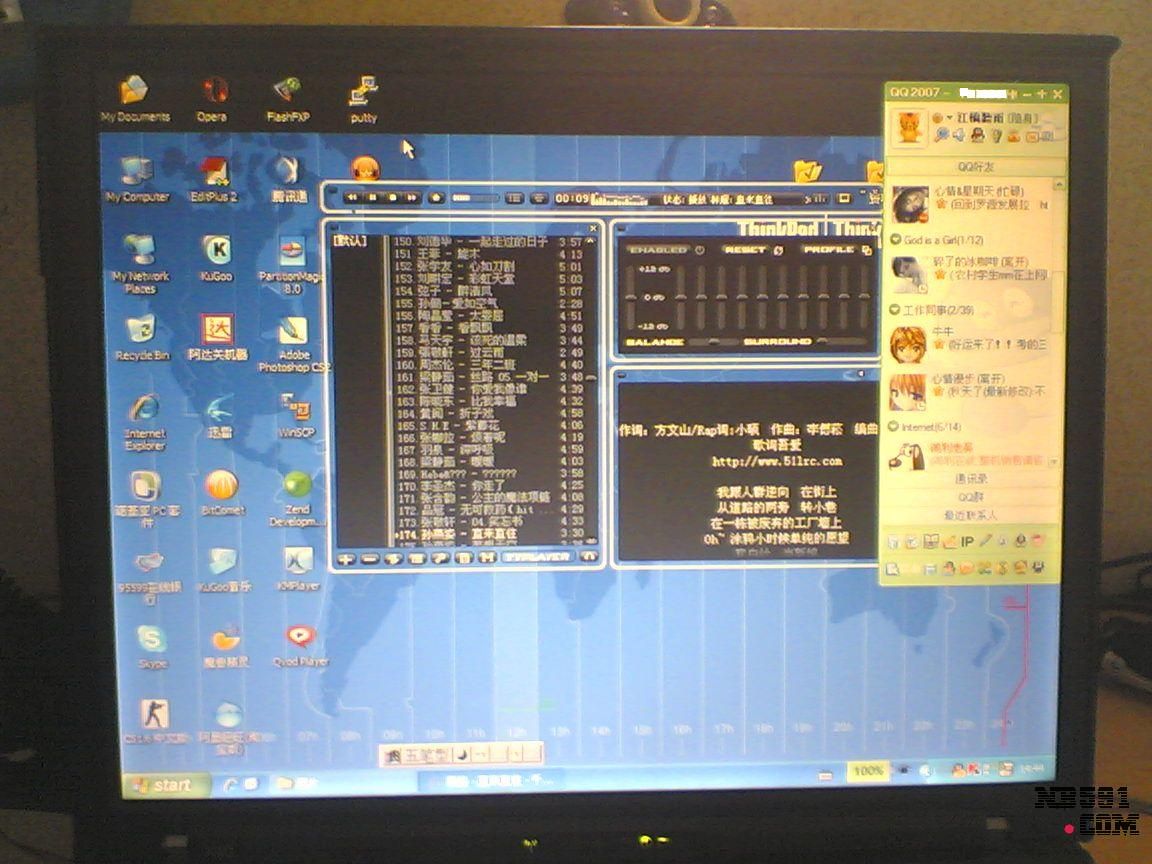Select the putty desktop icon
Screen dimensions: 1152x864
pyautogui.click(x=364, y=98)
